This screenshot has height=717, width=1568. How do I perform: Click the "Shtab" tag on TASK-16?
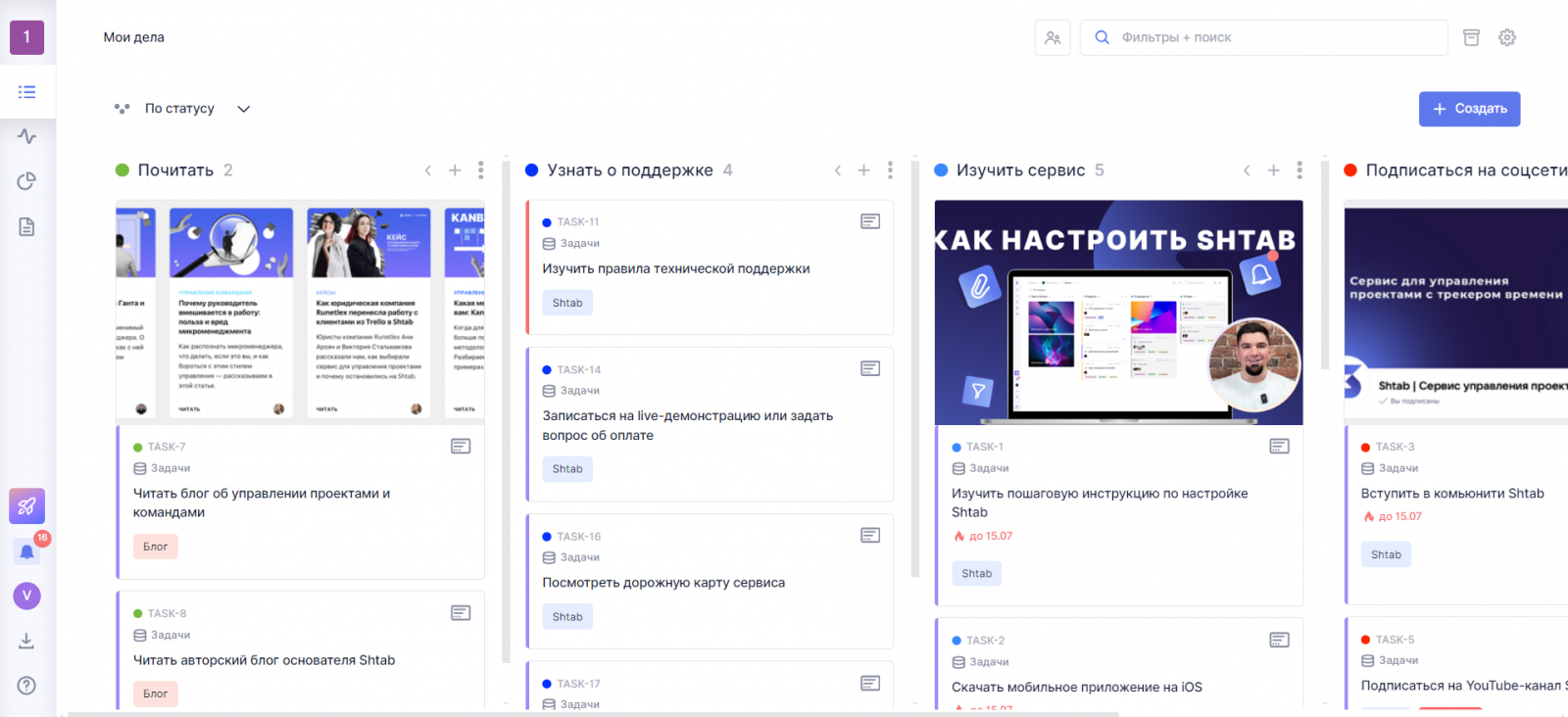click(x=567, y=617)
